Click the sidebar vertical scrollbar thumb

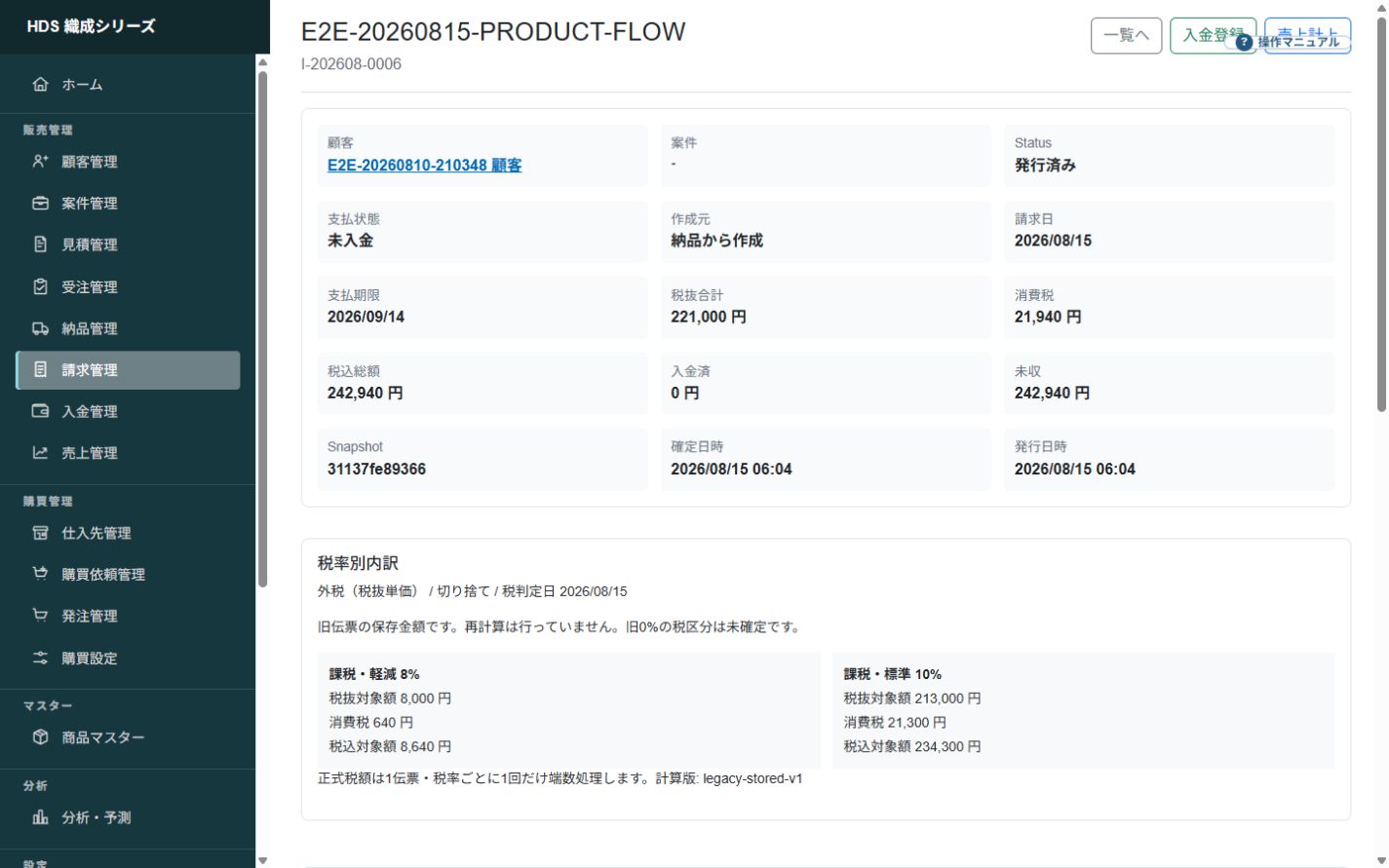tap(262, 329)
